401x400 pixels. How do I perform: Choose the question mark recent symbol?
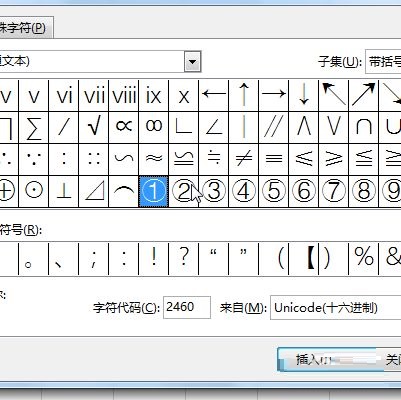point(184,259)
